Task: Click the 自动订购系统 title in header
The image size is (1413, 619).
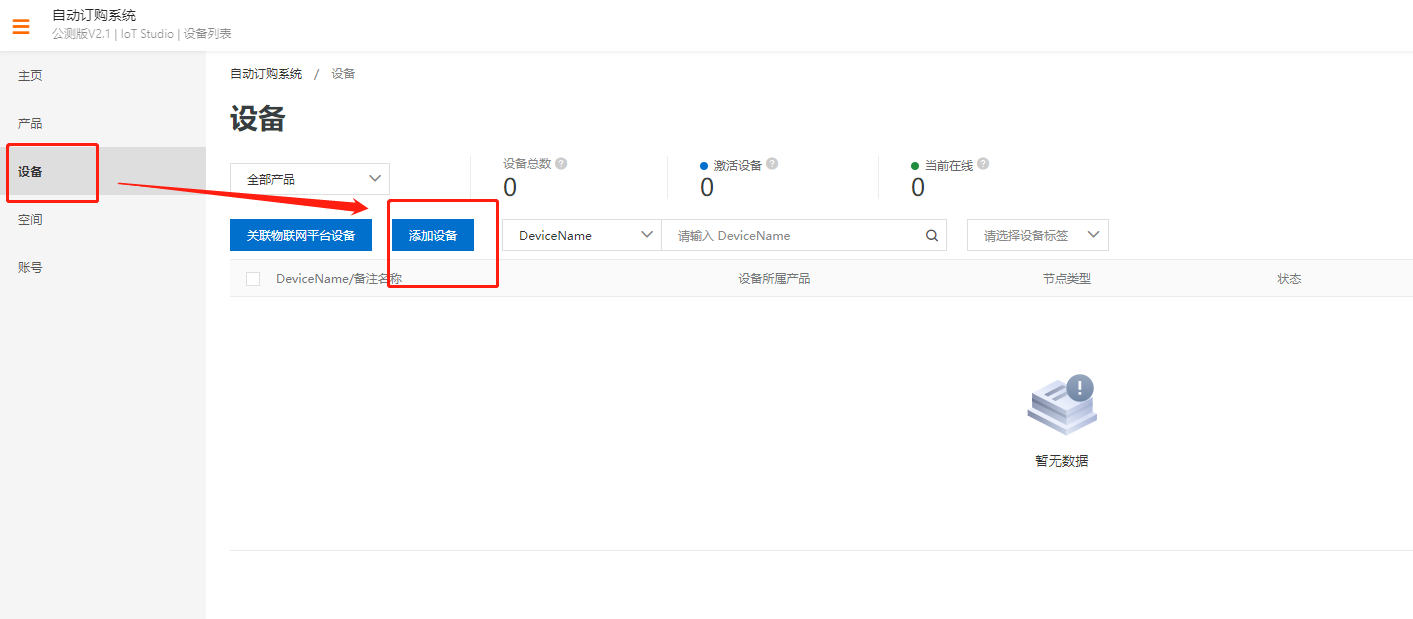Action: [x=94, y=15]
